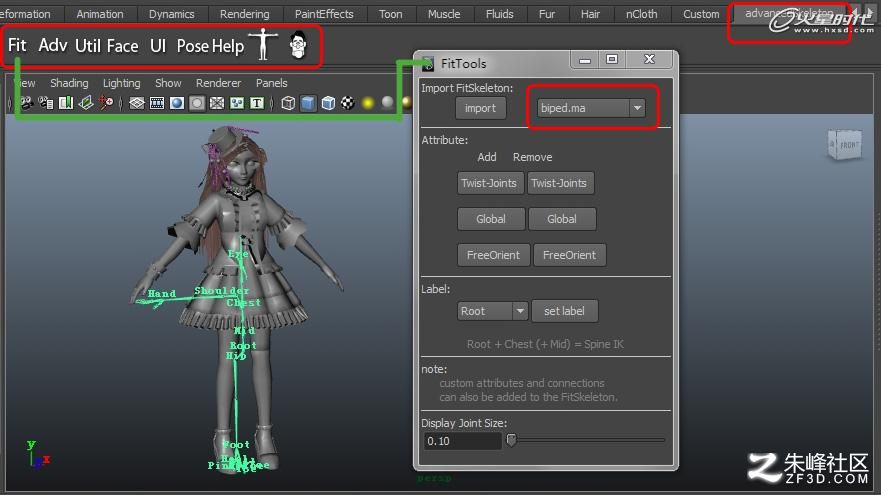Click the Fit shelf button
Screen dimensions: 881x495
[x=17, y=45]
